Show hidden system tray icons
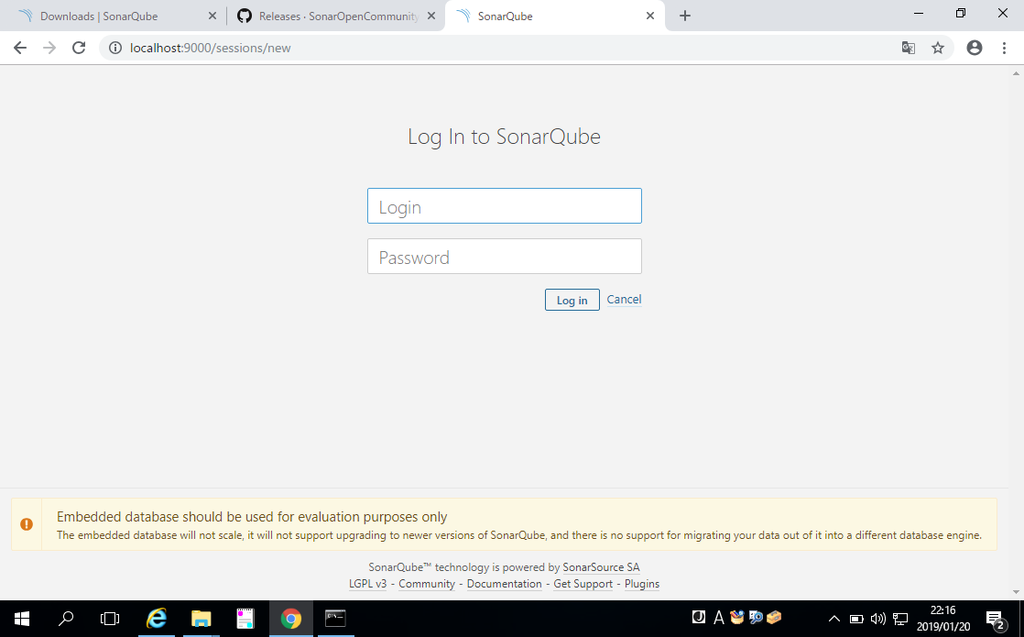The width and height of the screenshot is (1024, 637). coord(834,619)
